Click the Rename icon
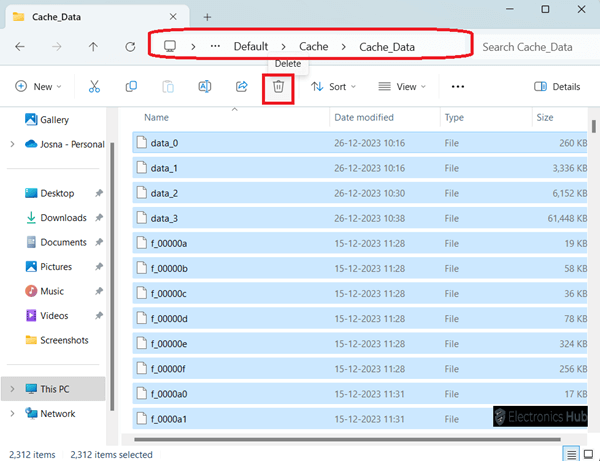Image resolution: width=600 pixels, height=461 pixels. click(x=205, y=87)
